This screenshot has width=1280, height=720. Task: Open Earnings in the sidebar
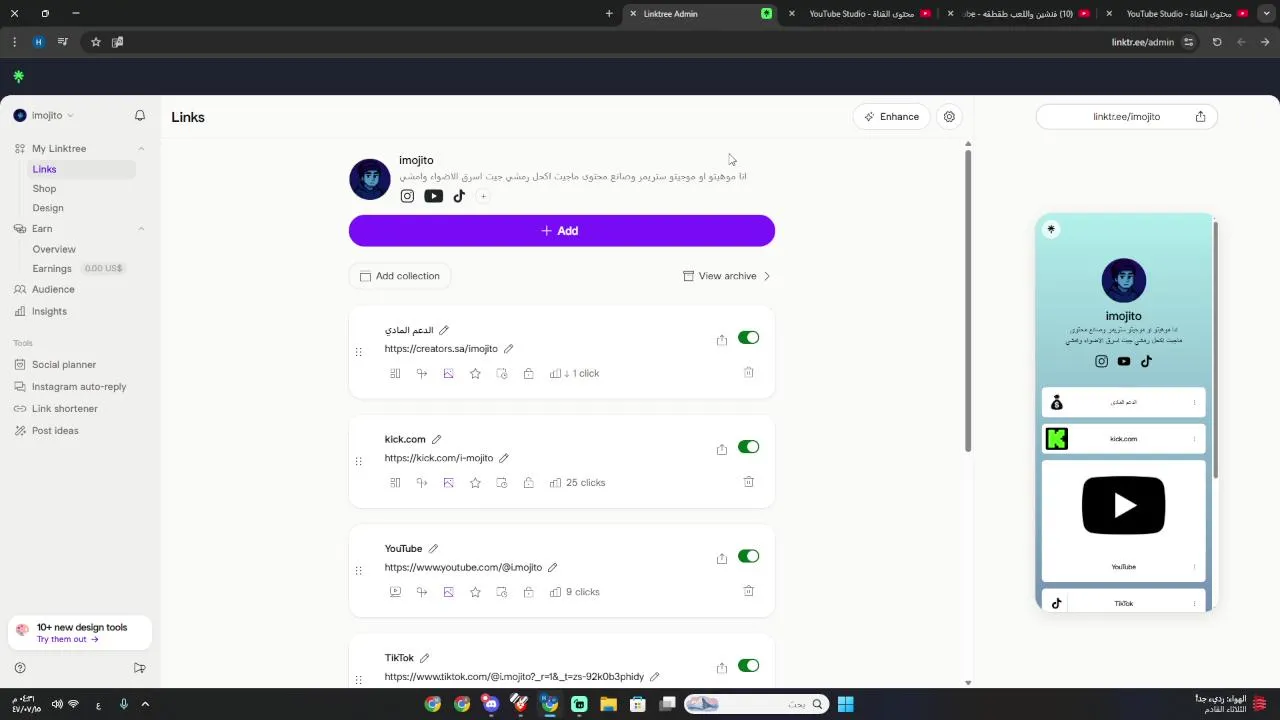click(x=52, y=269)
